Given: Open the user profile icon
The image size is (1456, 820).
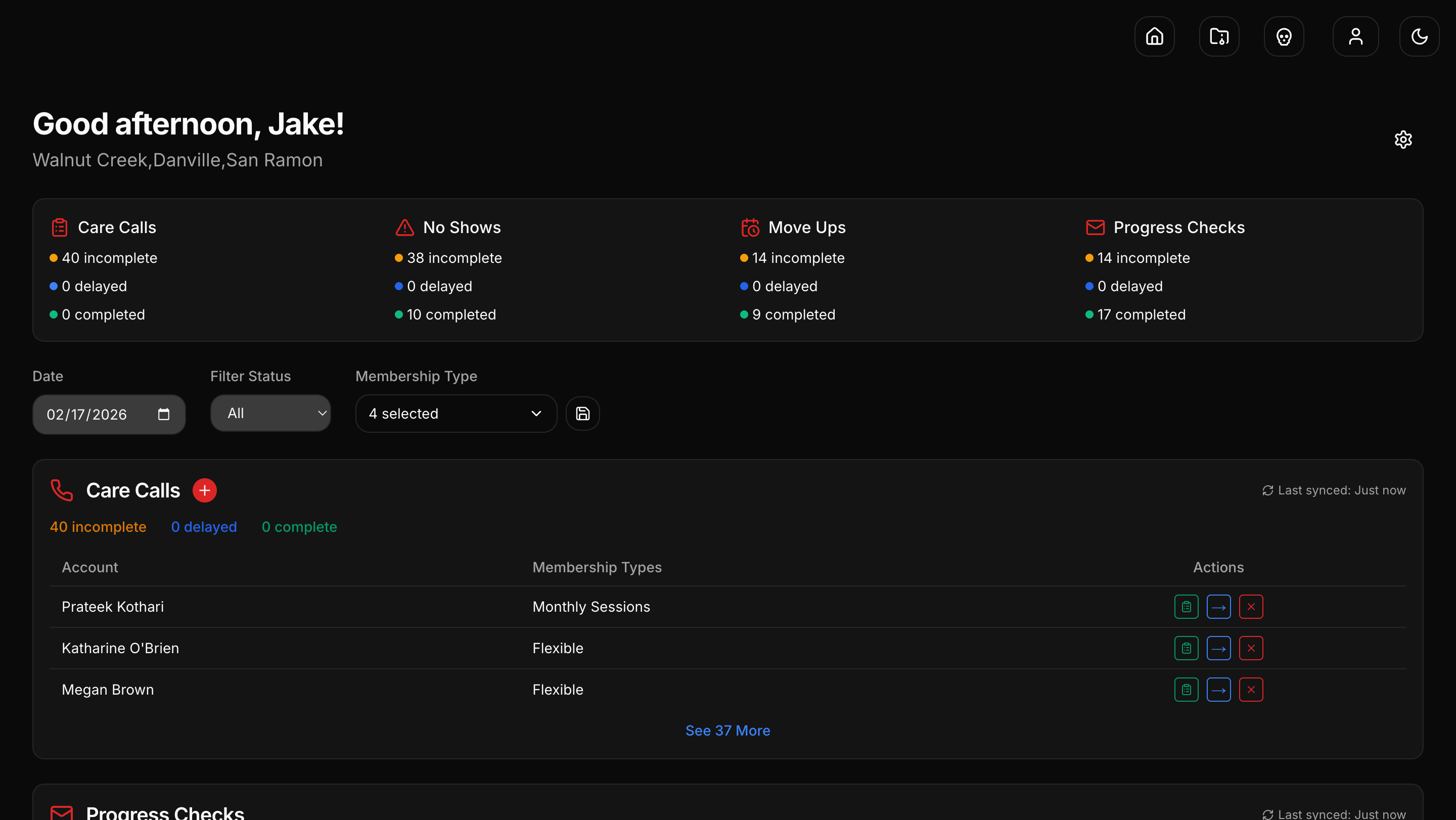Looking at the screenshot, I should click(1355, 36).
